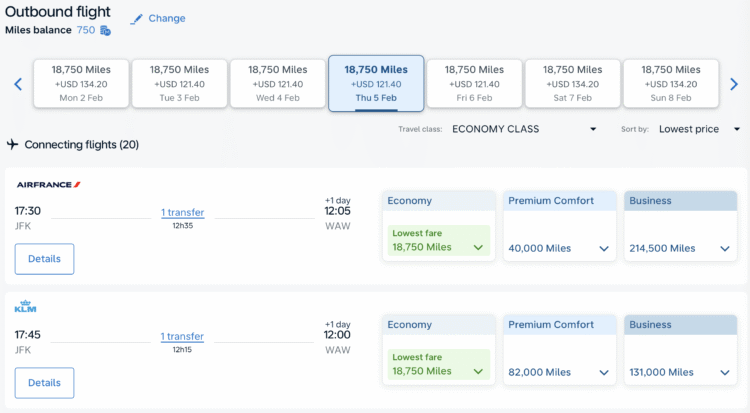Select the Sun 8 Feb date tab

tap(669, 84)
